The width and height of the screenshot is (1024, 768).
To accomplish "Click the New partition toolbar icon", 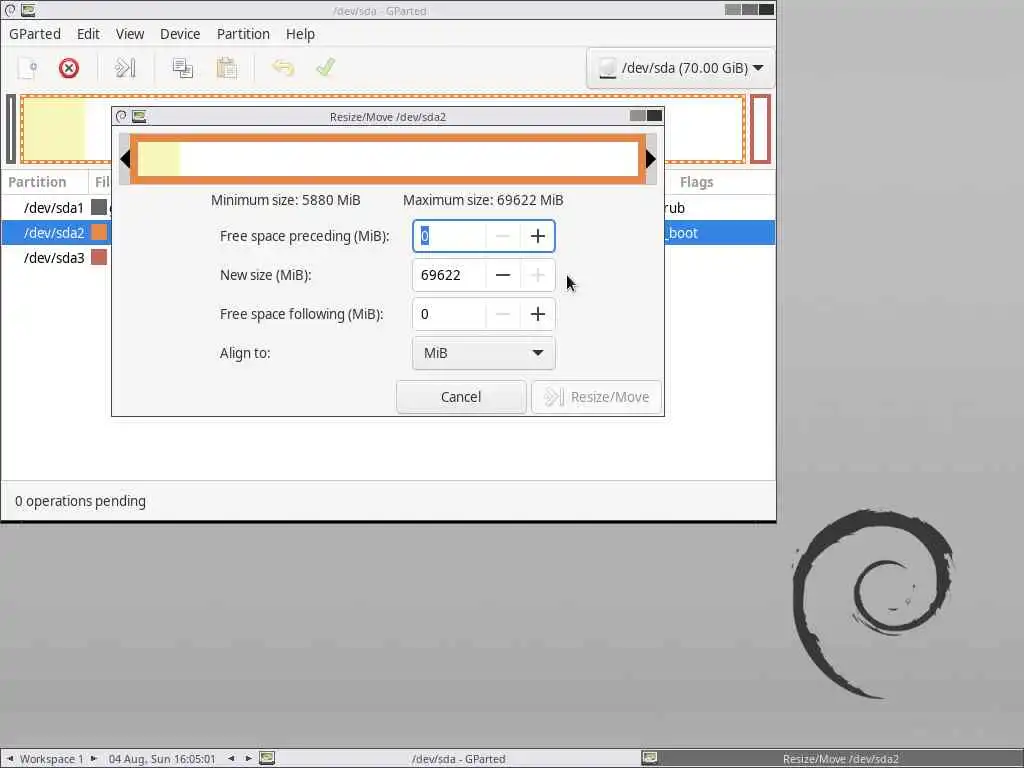I will [27, 68].
